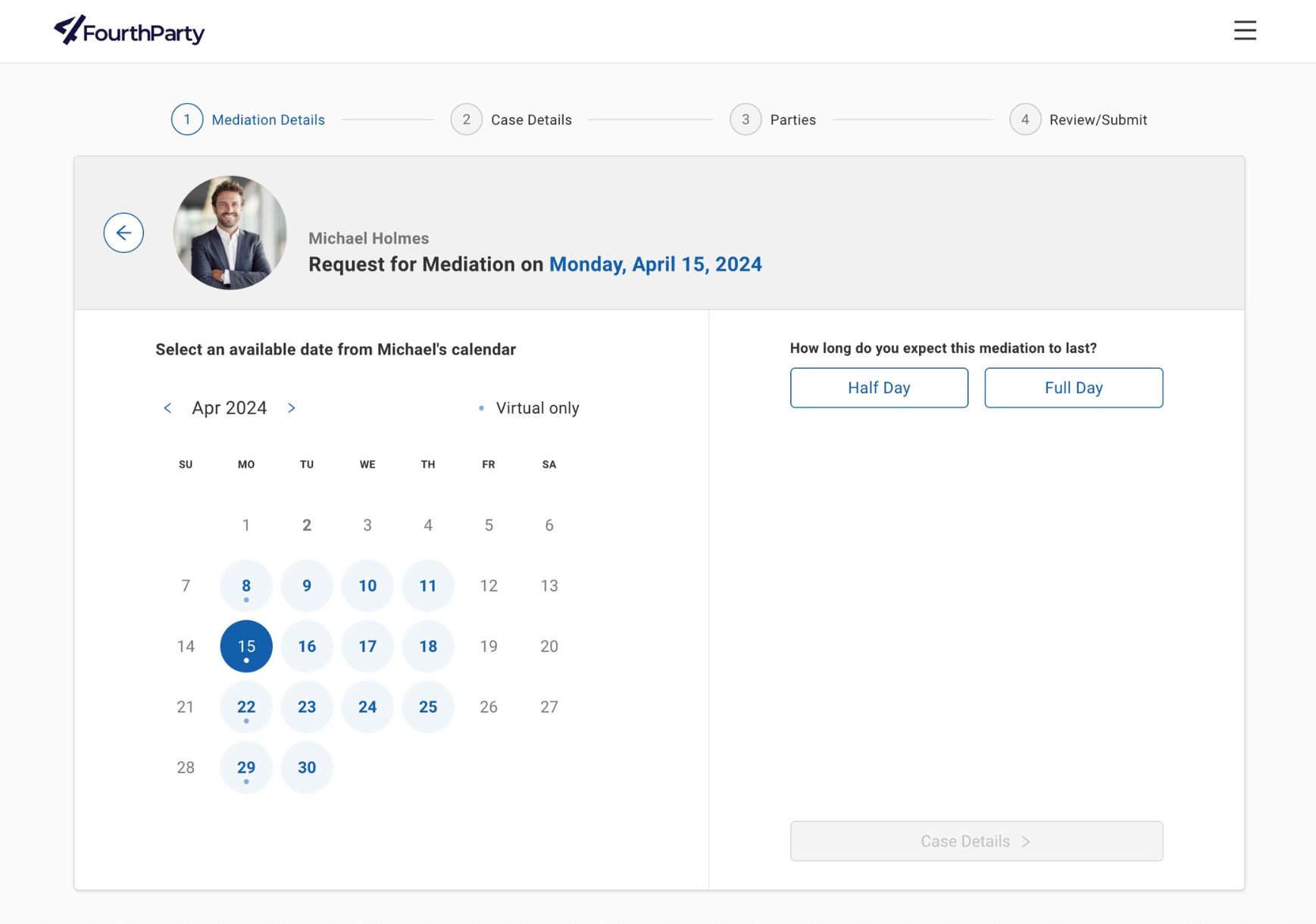Select the Mediation Details step label
Screen dimensions: 1316x924
[267, 120]
